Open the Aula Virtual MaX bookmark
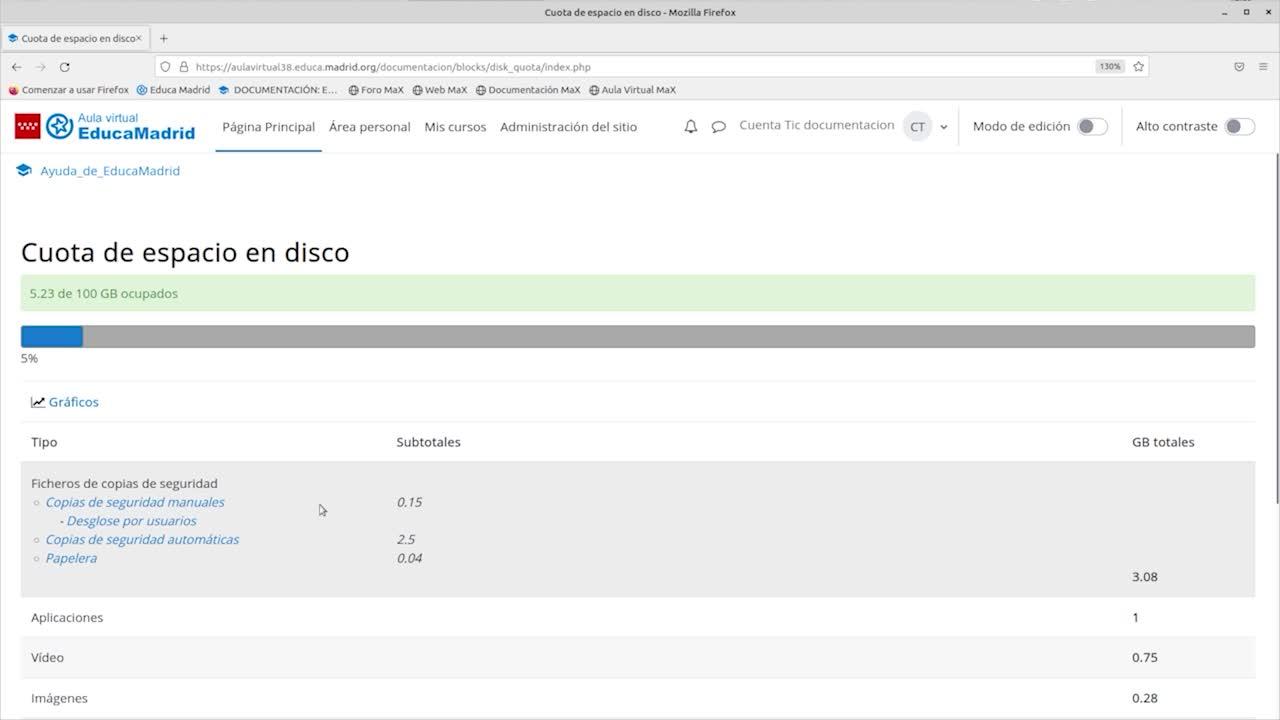This screenshot has height=720, width=1280. (632, 90)
